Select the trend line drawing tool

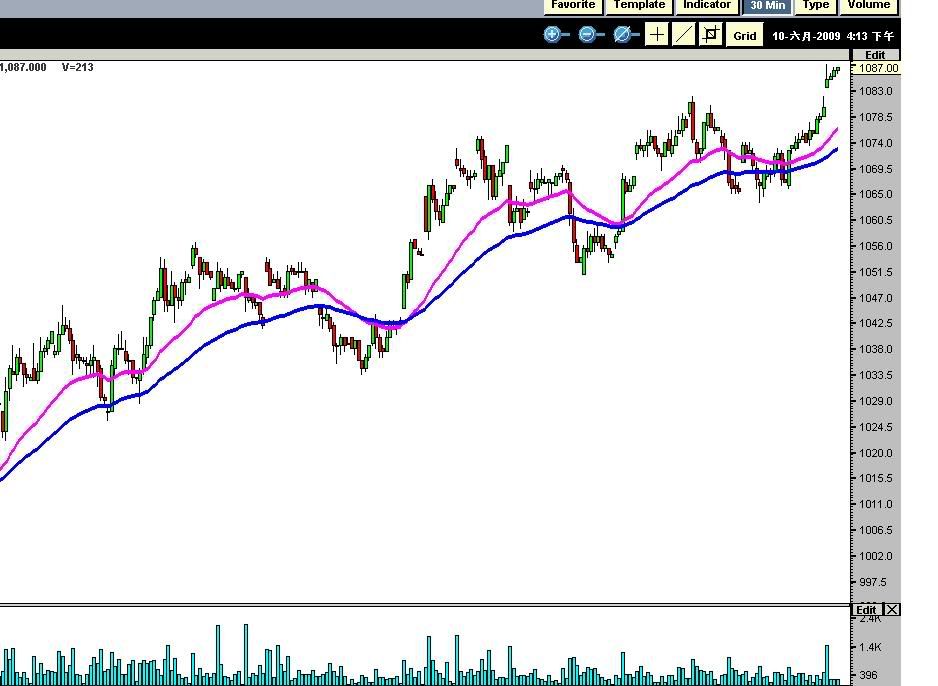(684, 35)
